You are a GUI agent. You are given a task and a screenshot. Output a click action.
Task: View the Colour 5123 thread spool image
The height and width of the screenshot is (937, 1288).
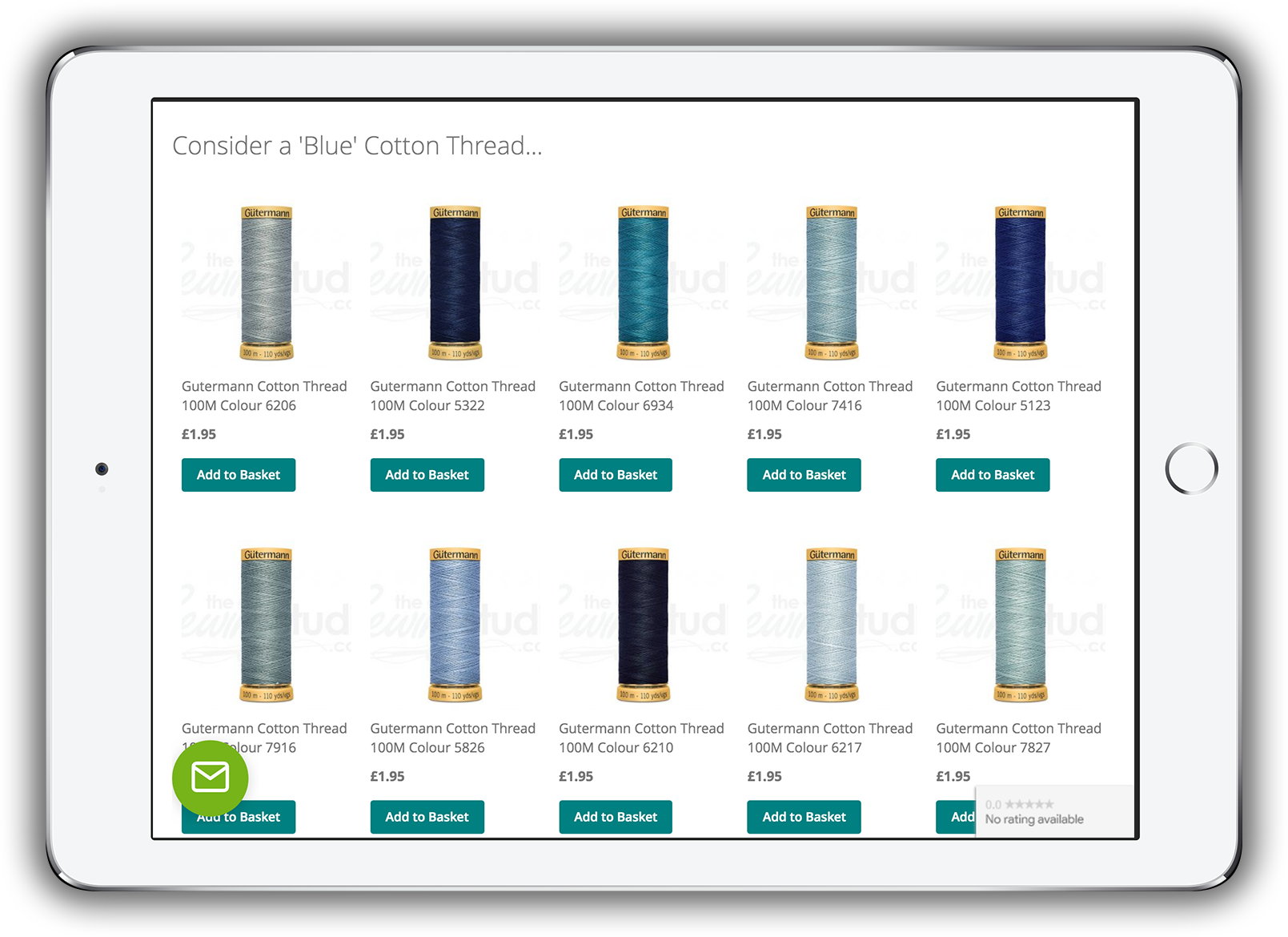pos(1021,283)
